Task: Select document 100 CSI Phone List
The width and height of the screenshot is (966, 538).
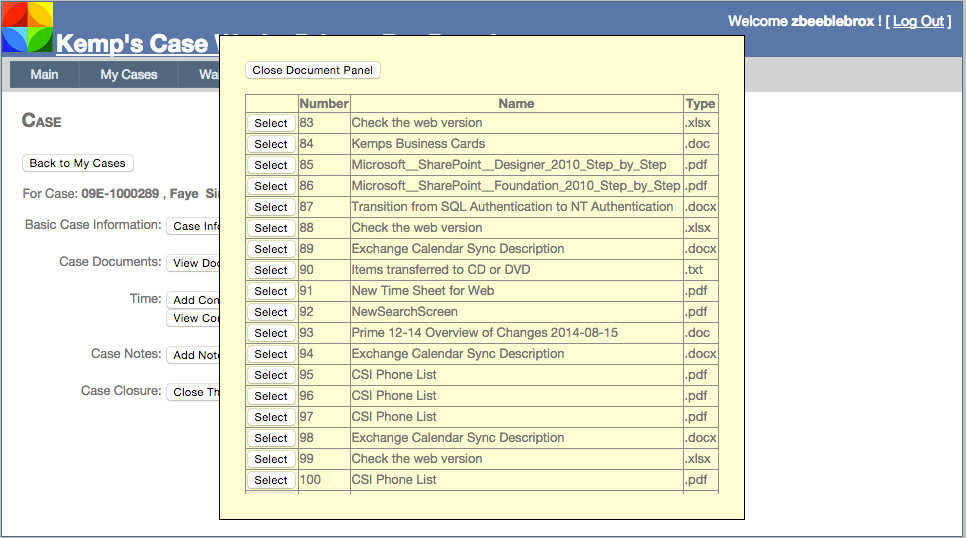Action: coord(270,480)
